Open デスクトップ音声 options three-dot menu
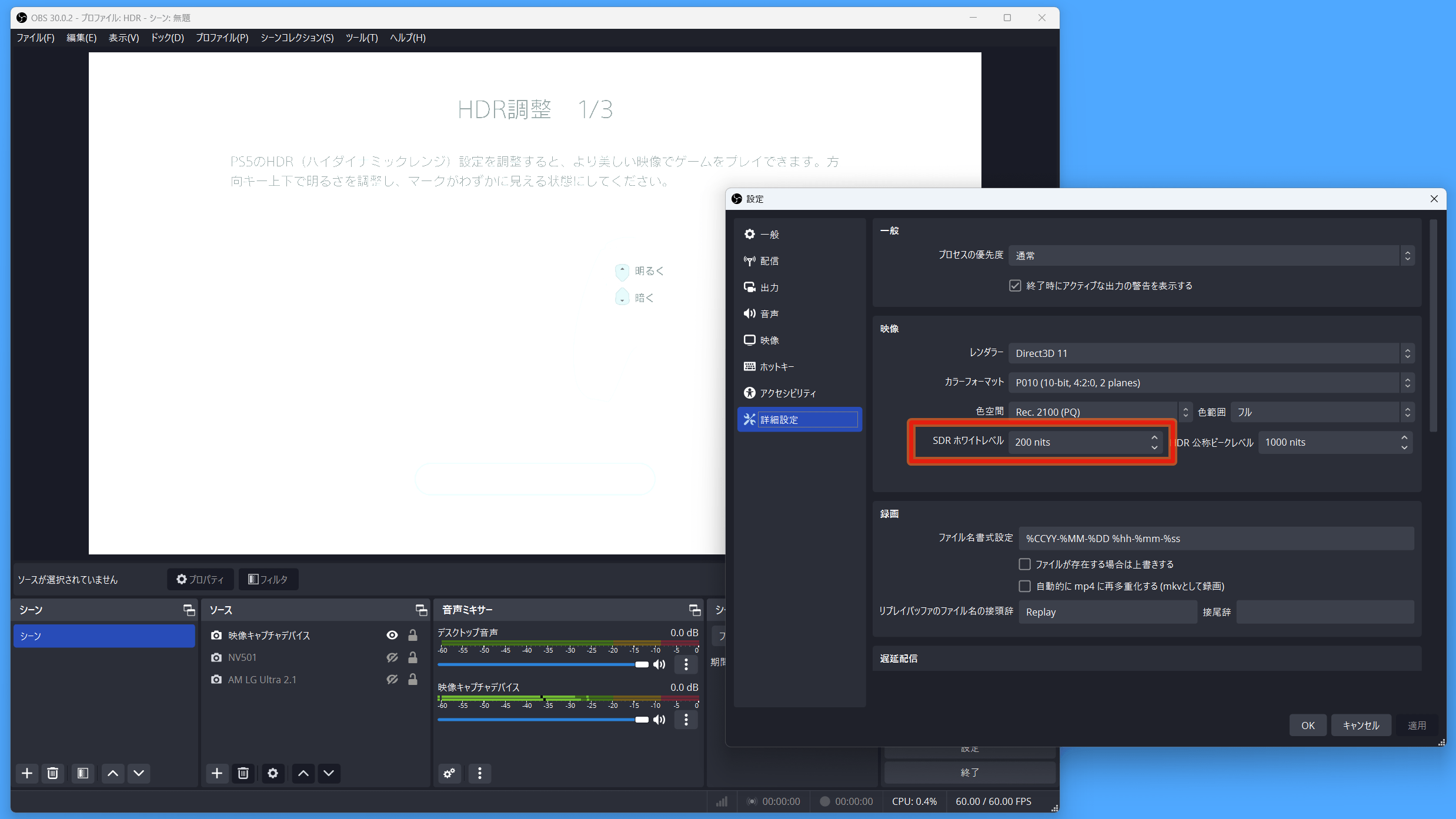Image resolution: width=1456 pixels, height=819 pixels. 686,664
